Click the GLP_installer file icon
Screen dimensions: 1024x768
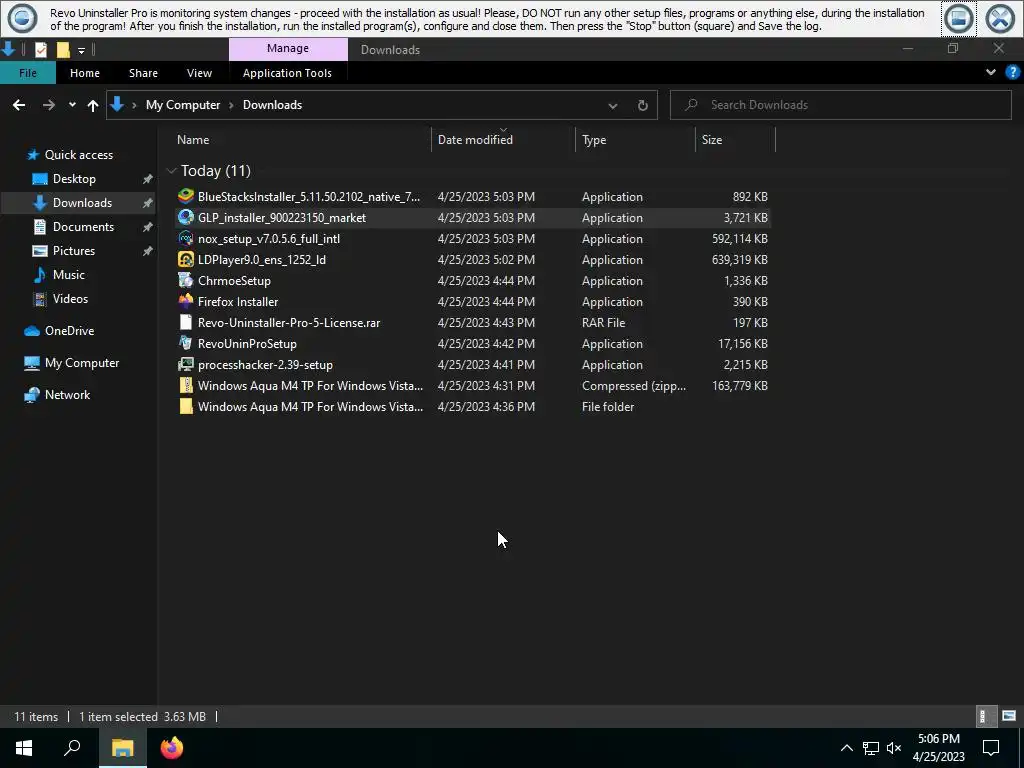coord(186,217)
